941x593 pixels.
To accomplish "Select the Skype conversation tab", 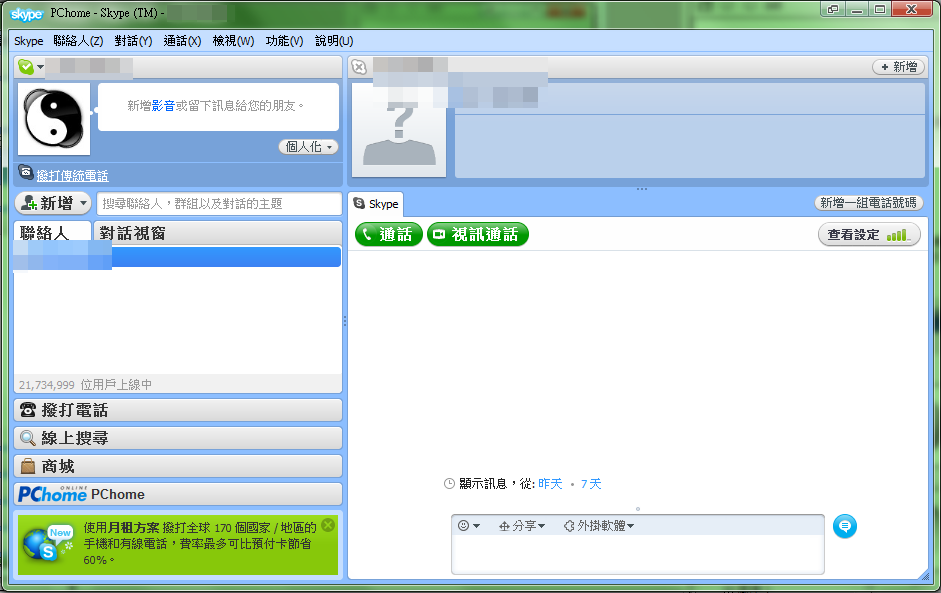I will pos(376,204).
